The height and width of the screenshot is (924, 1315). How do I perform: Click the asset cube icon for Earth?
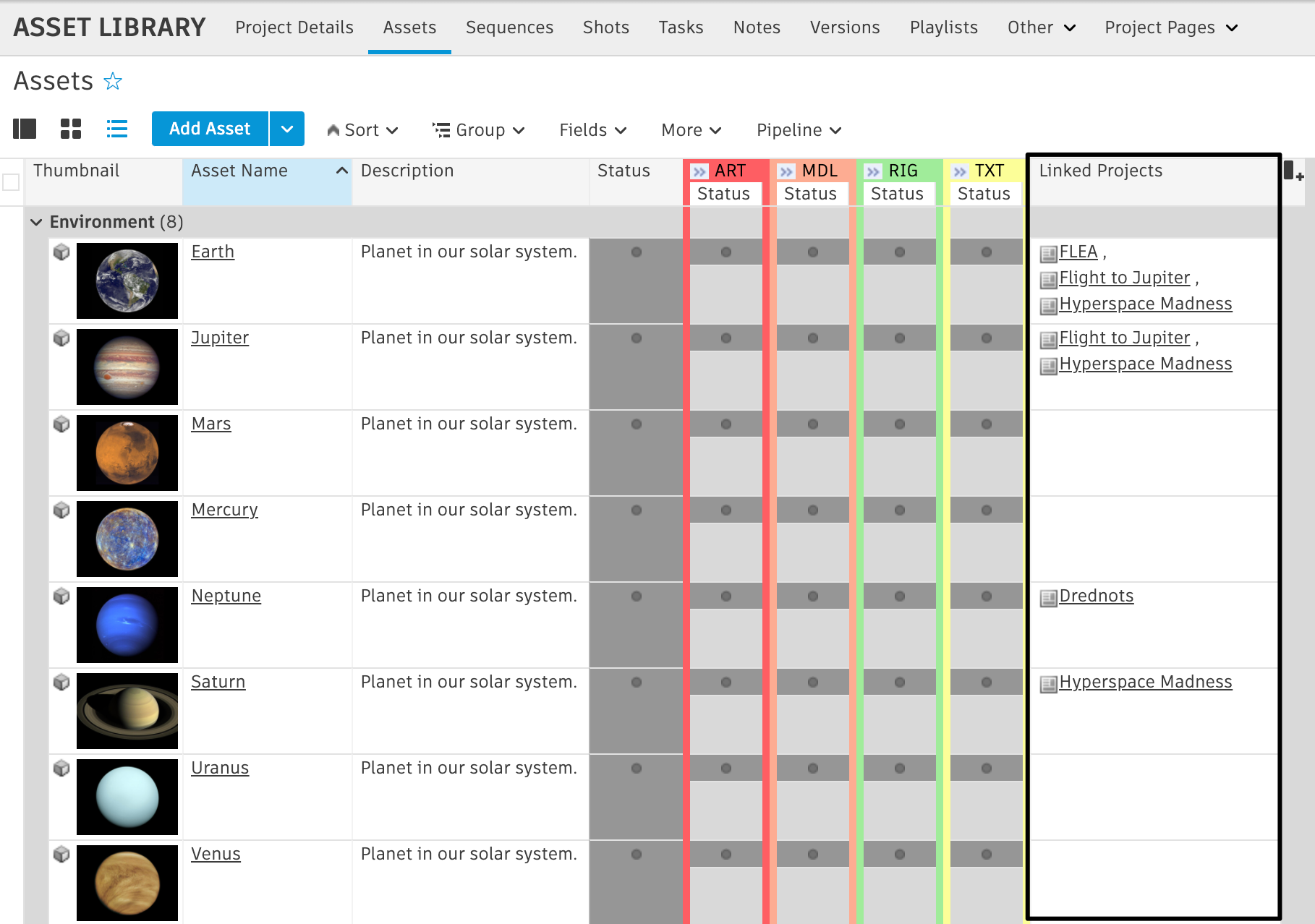coord(62,252)
